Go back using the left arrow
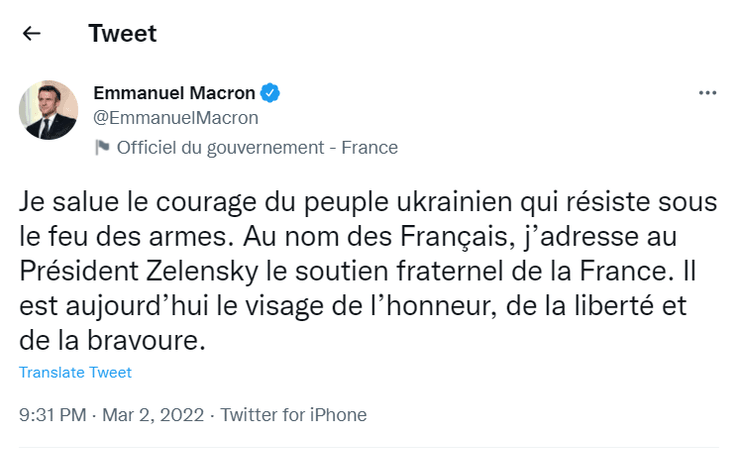 (32, 33)
